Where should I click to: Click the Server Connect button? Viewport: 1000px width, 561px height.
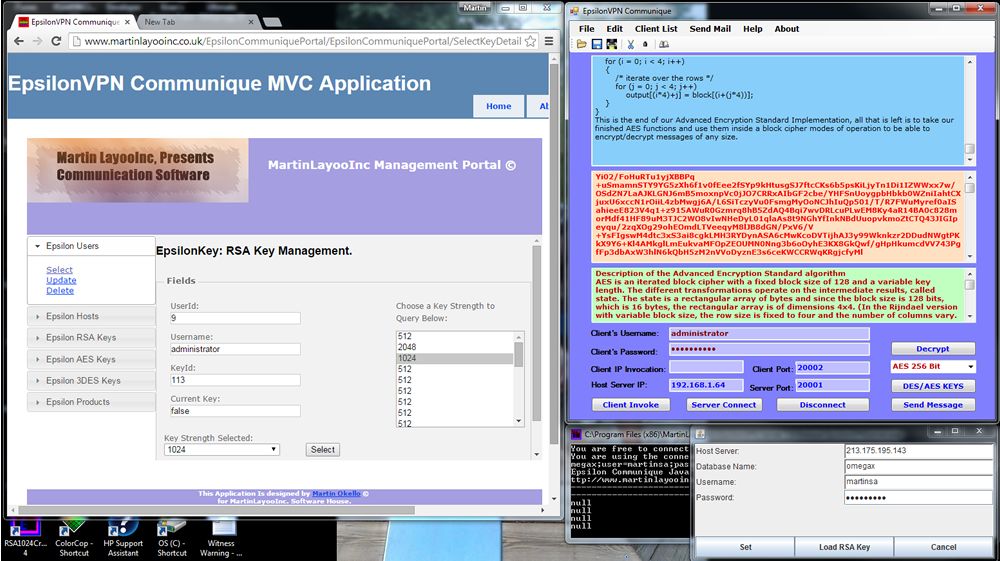coord(724,405)
